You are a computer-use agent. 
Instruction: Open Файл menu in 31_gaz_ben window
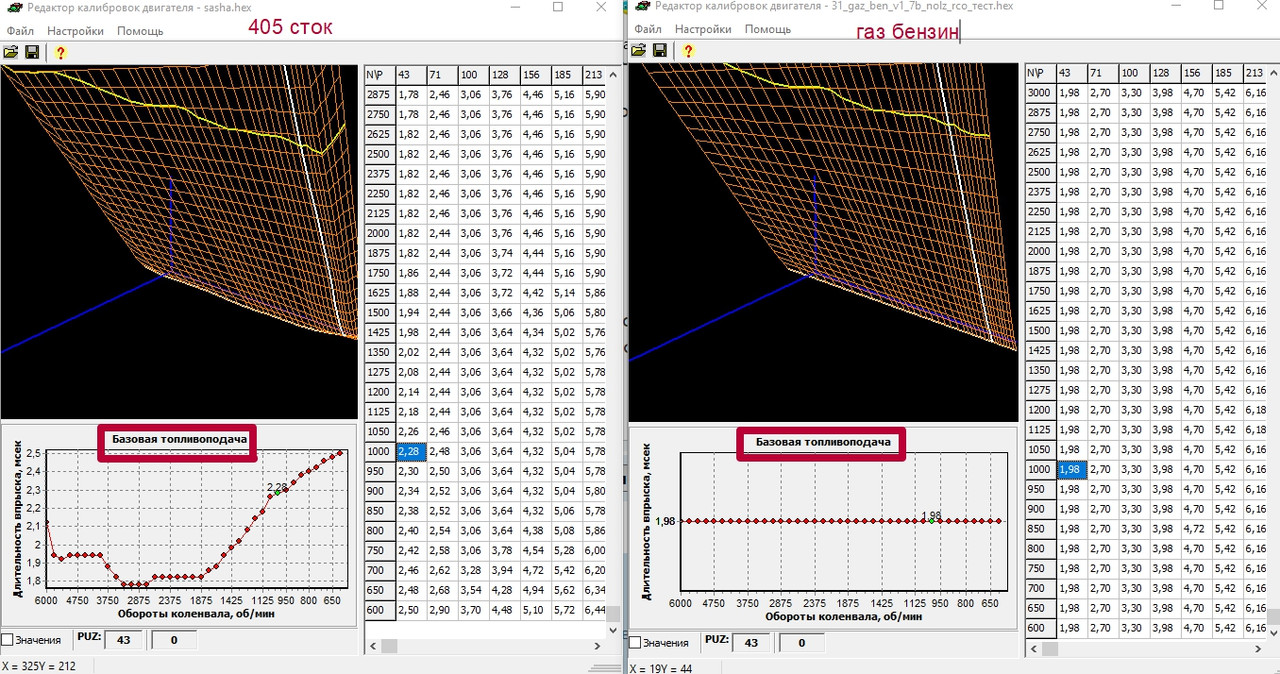point(647,29)
